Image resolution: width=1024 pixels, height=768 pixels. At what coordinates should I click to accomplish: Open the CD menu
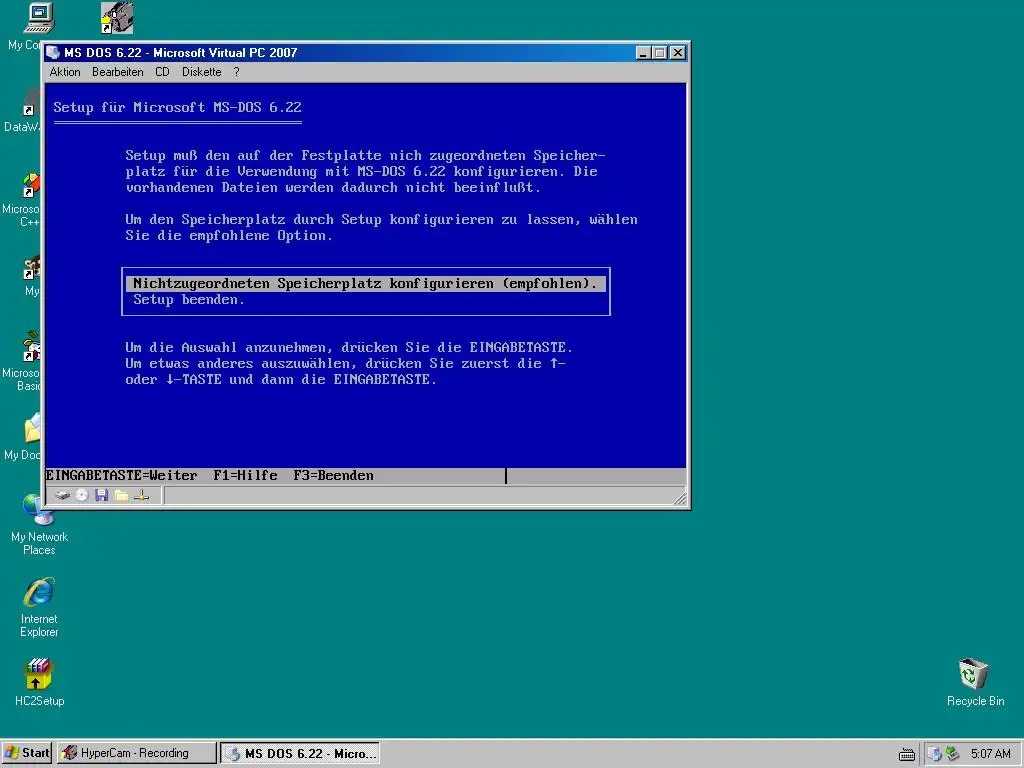tap(162, 72)
